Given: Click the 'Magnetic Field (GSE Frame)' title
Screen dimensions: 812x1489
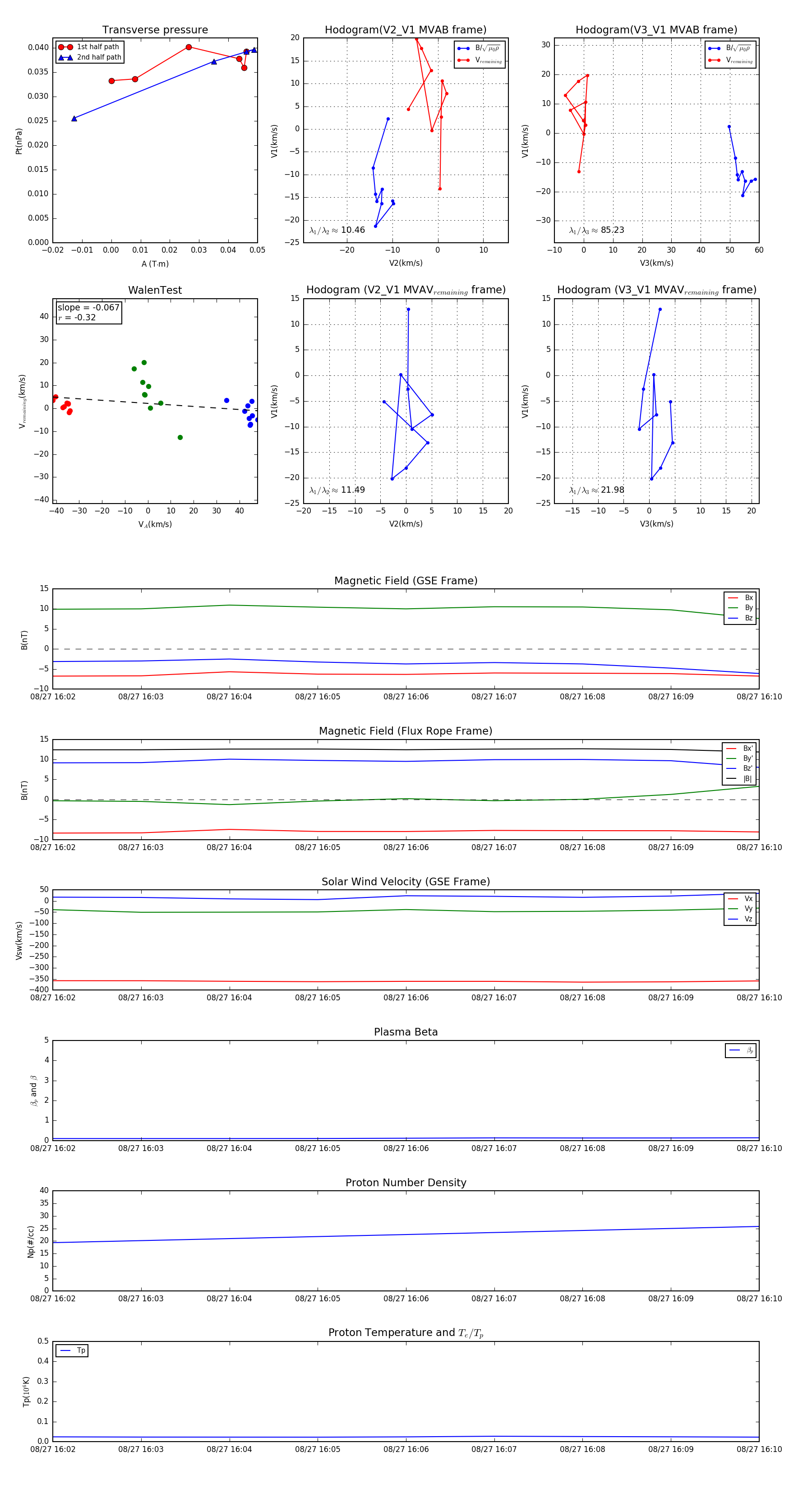Looking at the screenshot, I should pos(406,581).
